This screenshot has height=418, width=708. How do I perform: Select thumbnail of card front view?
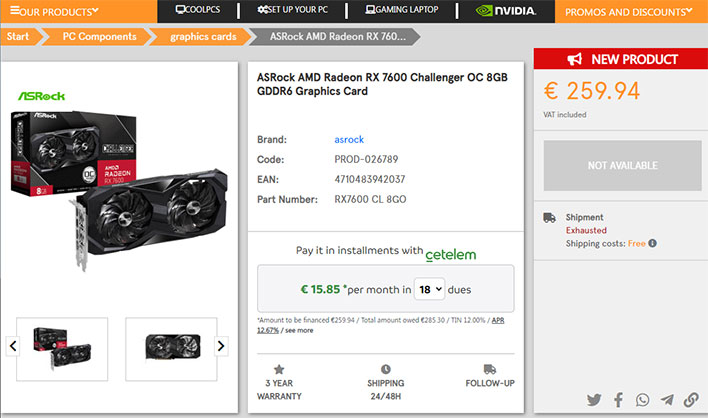(172, 349)
